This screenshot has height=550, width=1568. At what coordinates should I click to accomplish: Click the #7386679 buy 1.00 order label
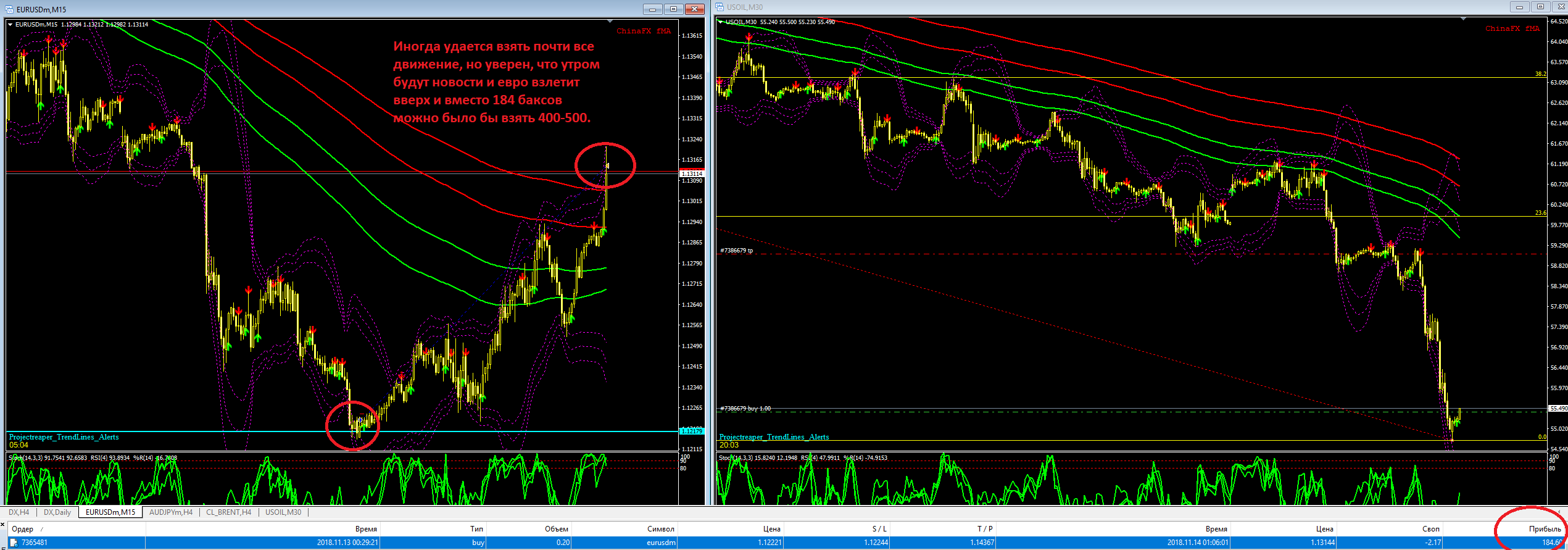745,409
